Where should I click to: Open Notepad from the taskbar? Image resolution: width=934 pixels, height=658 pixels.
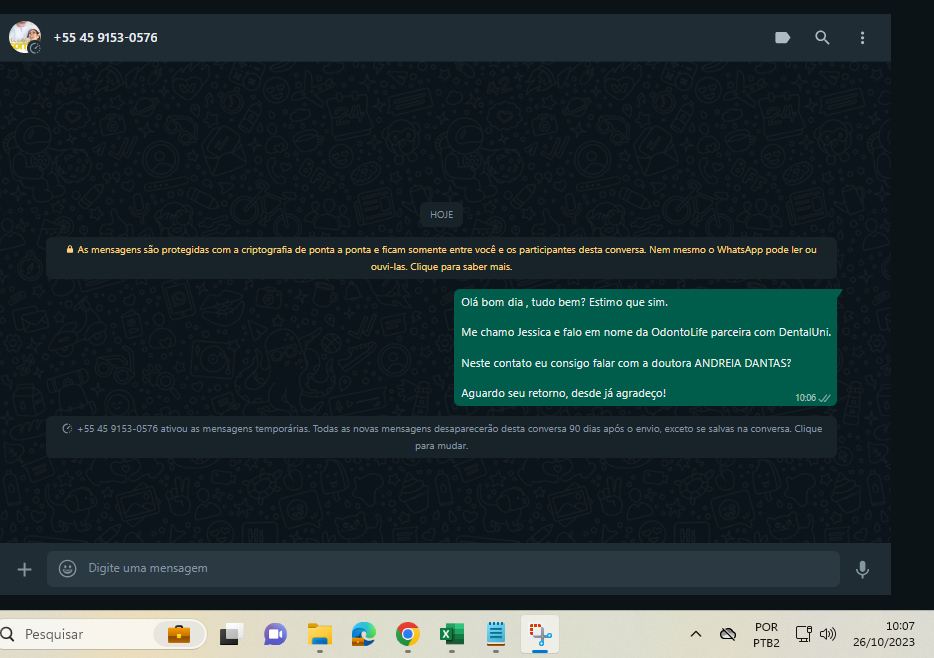click(x=496, y=635)
